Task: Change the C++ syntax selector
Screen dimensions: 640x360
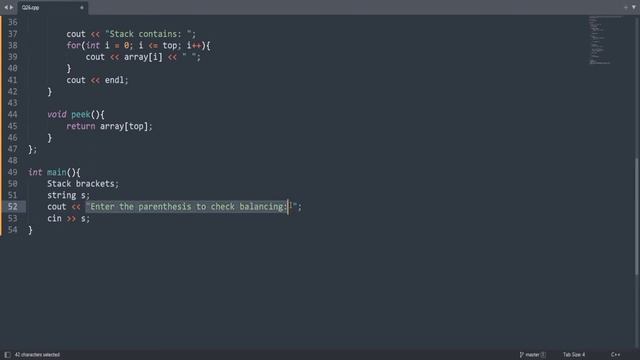Action: pyautogui.click(x=616, y=355)
